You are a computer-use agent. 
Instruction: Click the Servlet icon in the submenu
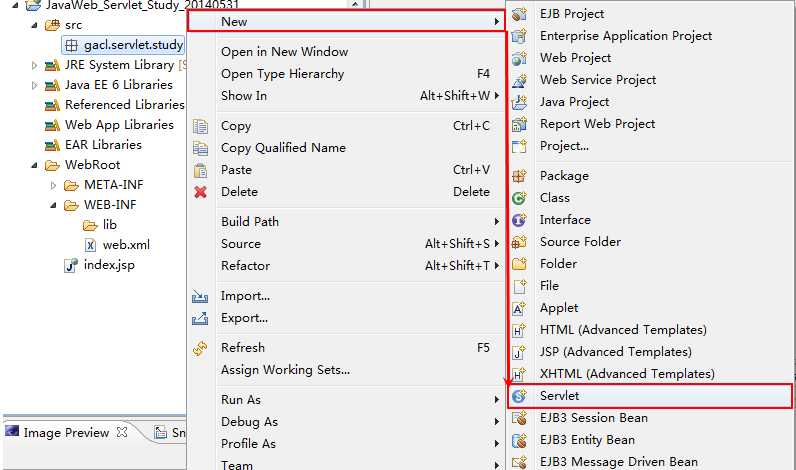point(519,396)
